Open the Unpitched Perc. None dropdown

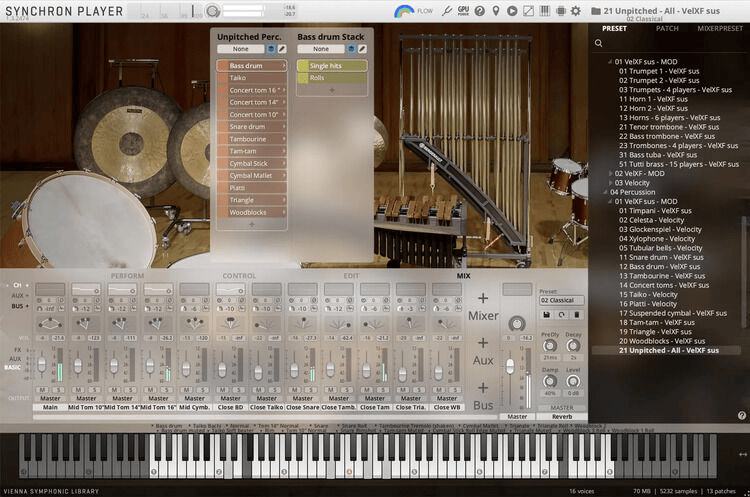pos(241,48)
